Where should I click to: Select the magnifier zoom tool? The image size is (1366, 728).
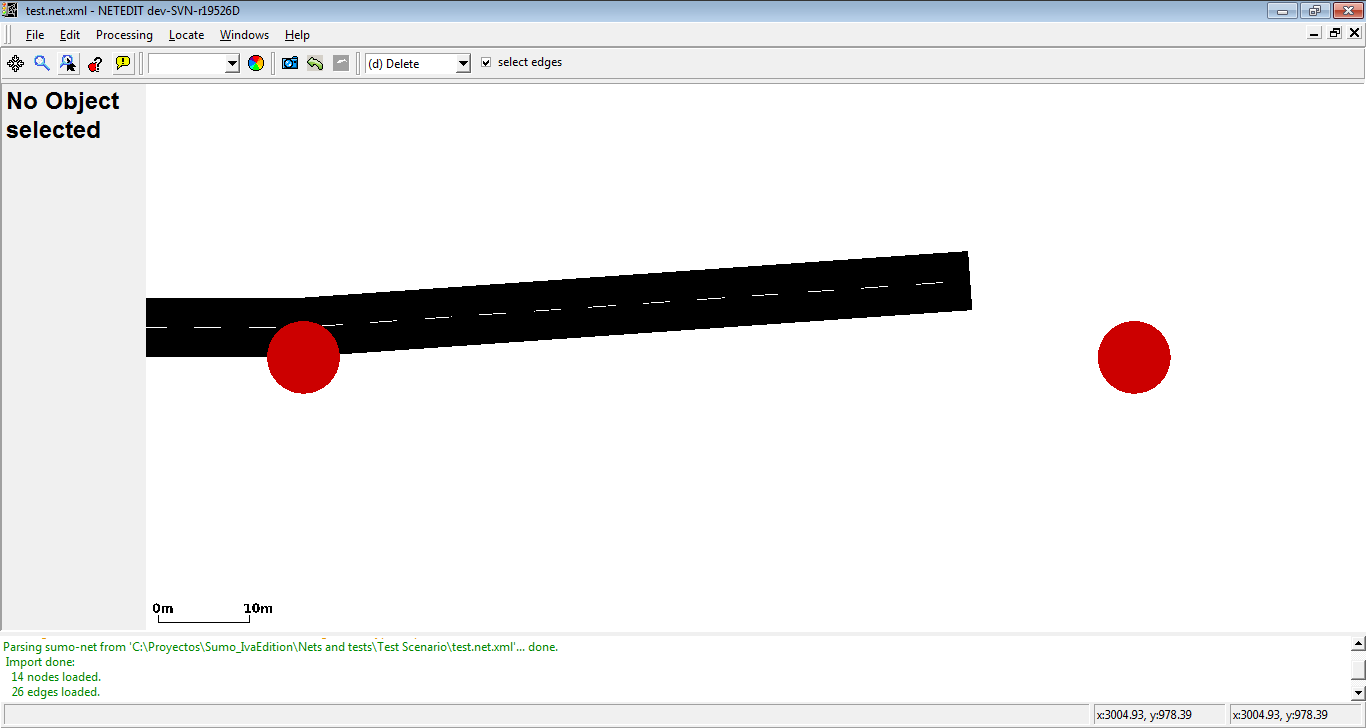click(x=42, y=63)
